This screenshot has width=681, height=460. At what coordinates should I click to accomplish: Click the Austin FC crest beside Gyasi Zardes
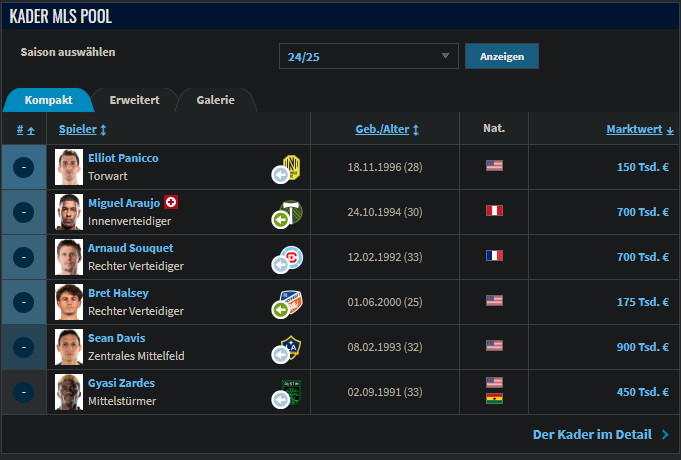tap(291, 391)
